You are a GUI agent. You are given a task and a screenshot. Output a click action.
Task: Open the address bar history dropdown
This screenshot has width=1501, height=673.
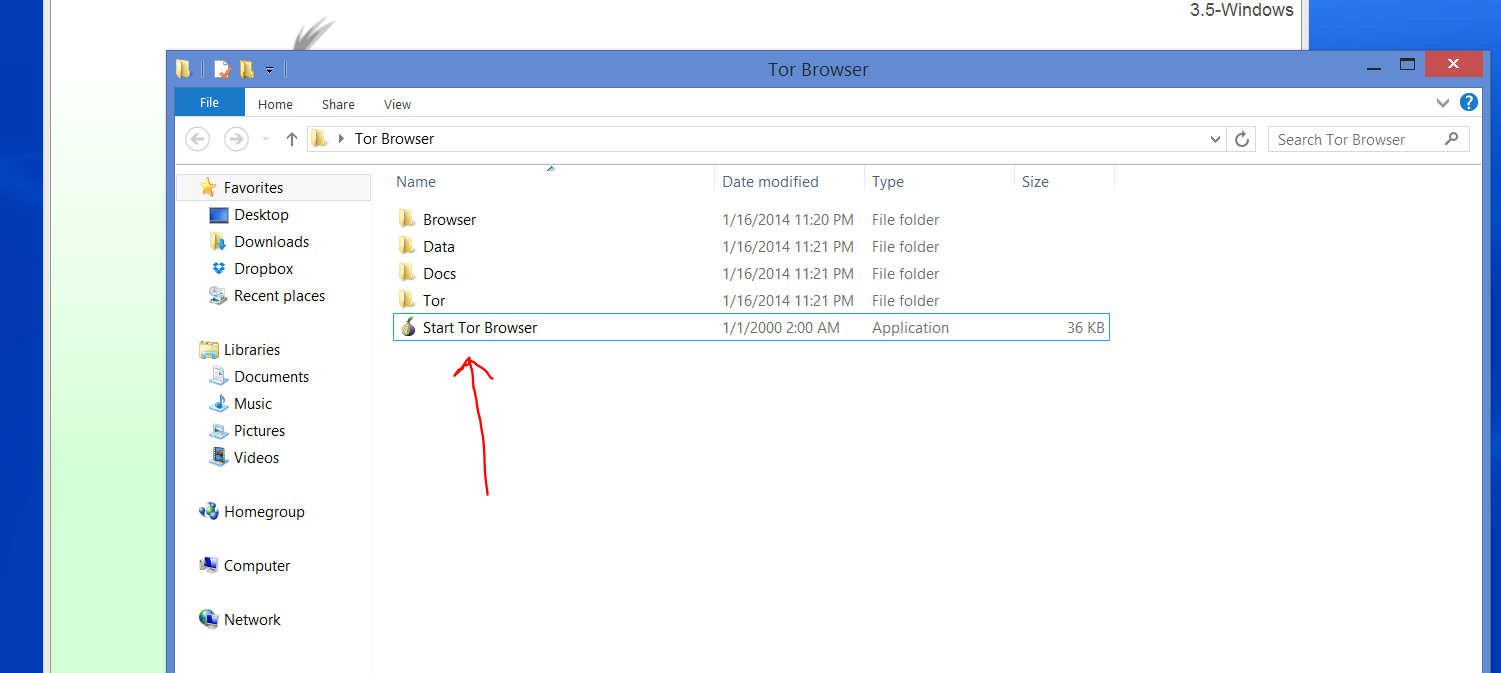coord(1215,140)
